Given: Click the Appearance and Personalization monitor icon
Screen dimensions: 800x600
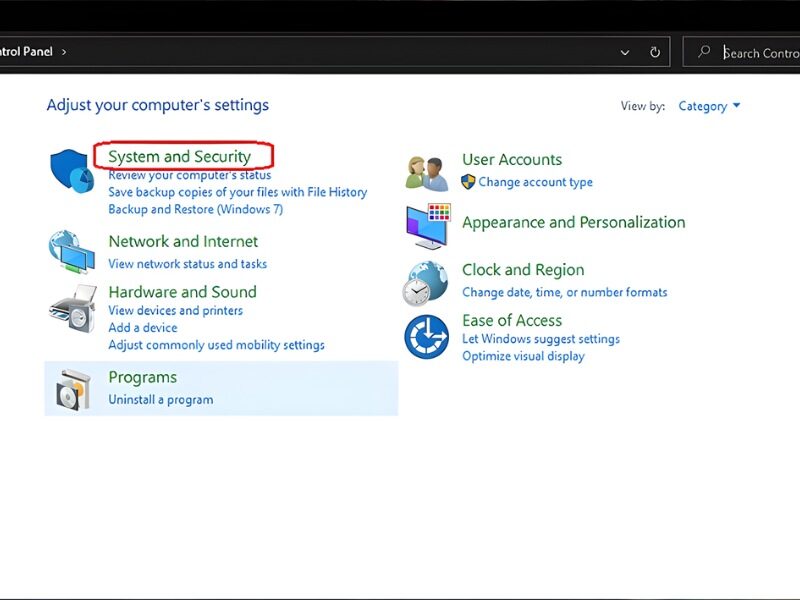Looking at the screenshot, I should tap(427, 226).
